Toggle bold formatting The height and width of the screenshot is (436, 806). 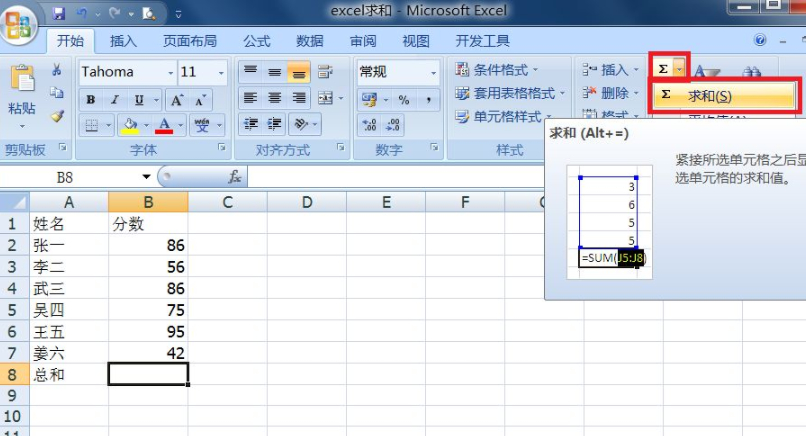pos(90,100)
